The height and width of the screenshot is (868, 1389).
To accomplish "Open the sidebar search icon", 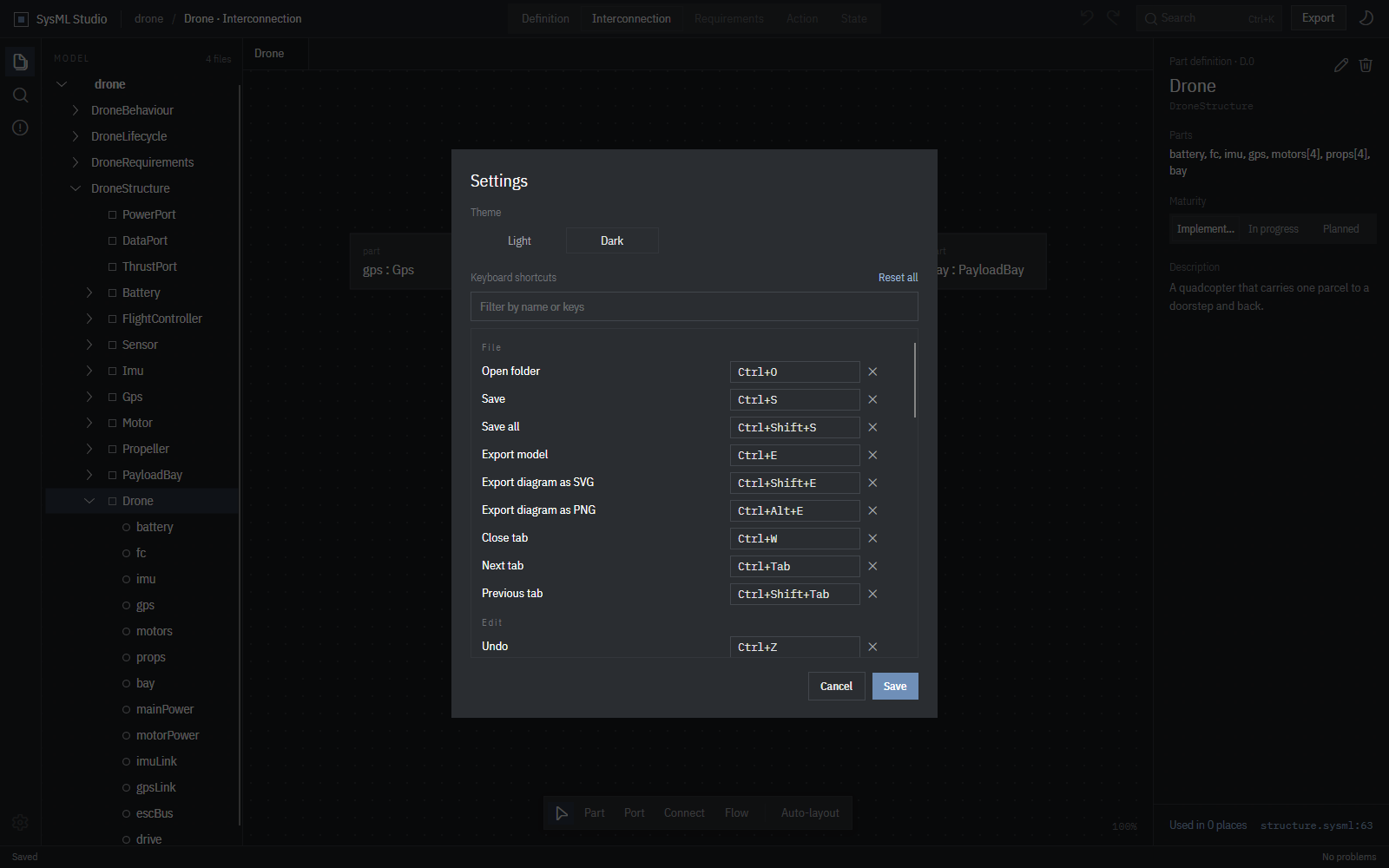I will click(x=20, y=95).
